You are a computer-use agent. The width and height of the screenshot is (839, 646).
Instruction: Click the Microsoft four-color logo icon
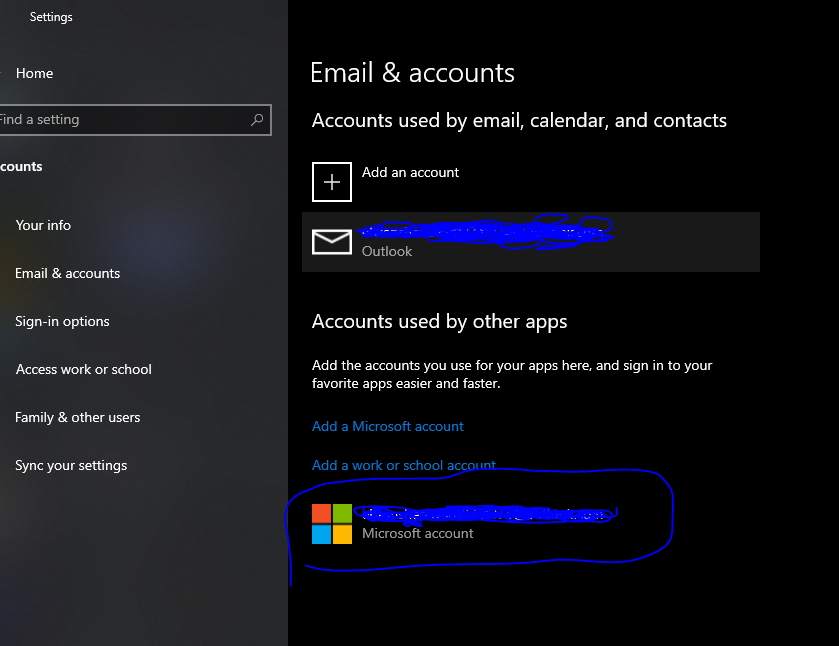point(332,524)
